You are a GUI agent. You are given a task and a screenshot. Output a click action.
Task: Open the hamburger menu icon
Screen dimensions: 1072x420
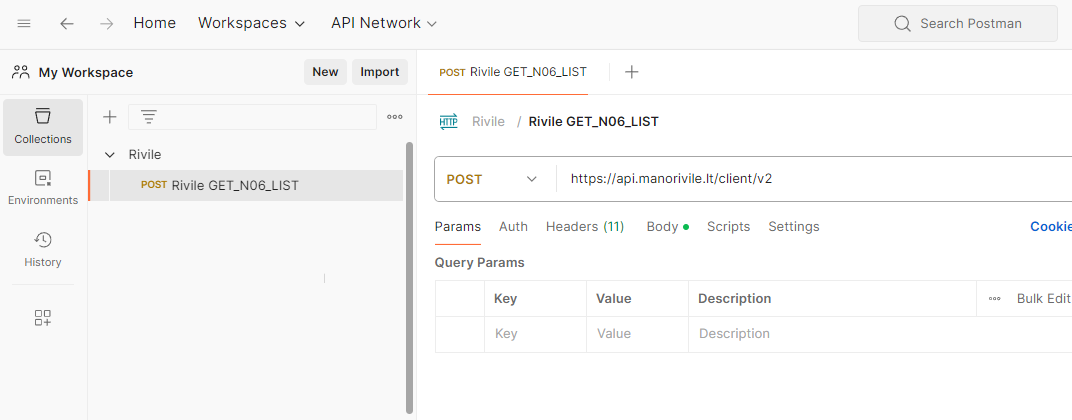point(24,23)
